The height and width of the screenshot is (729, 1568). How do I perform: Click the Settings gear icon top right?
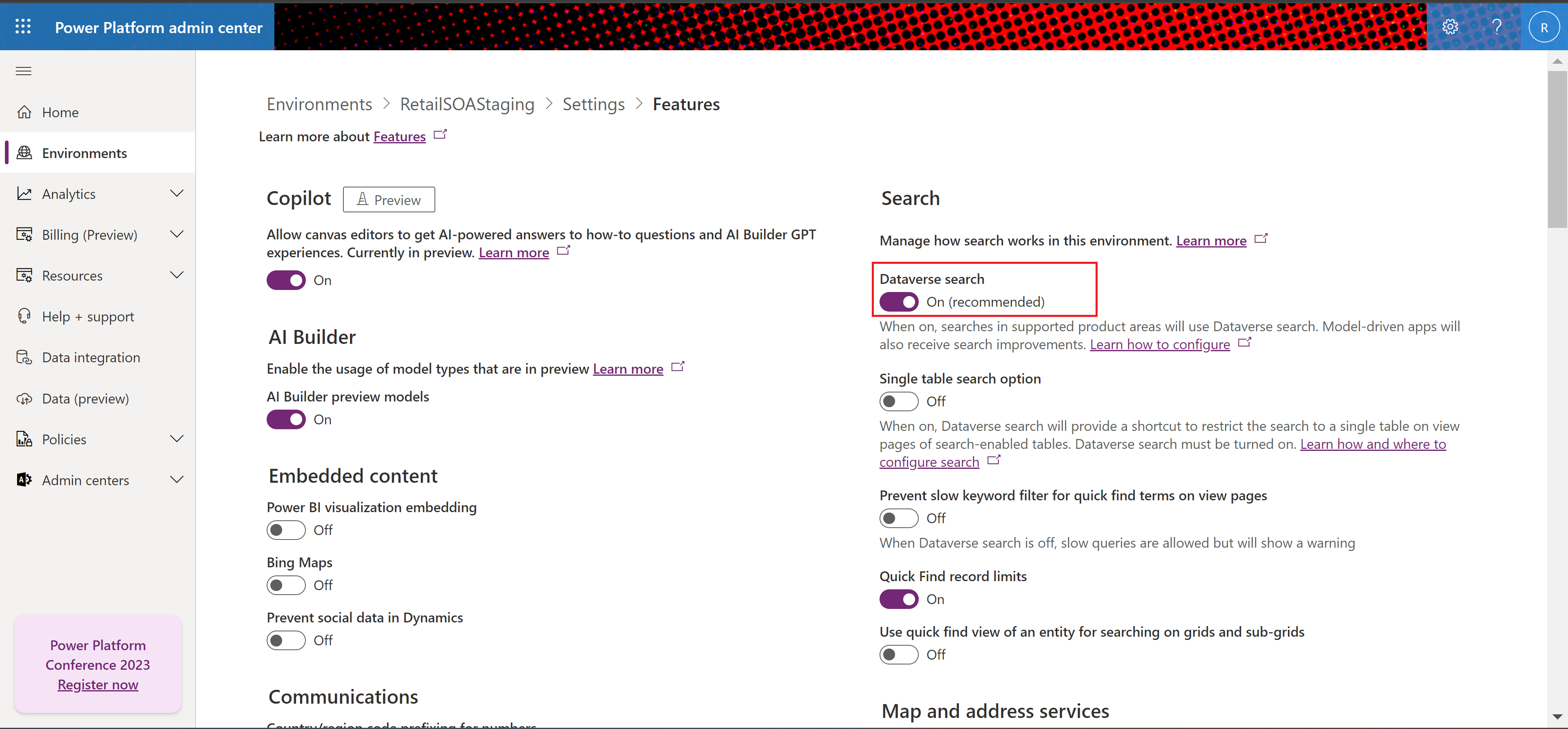click(1451, 27)
